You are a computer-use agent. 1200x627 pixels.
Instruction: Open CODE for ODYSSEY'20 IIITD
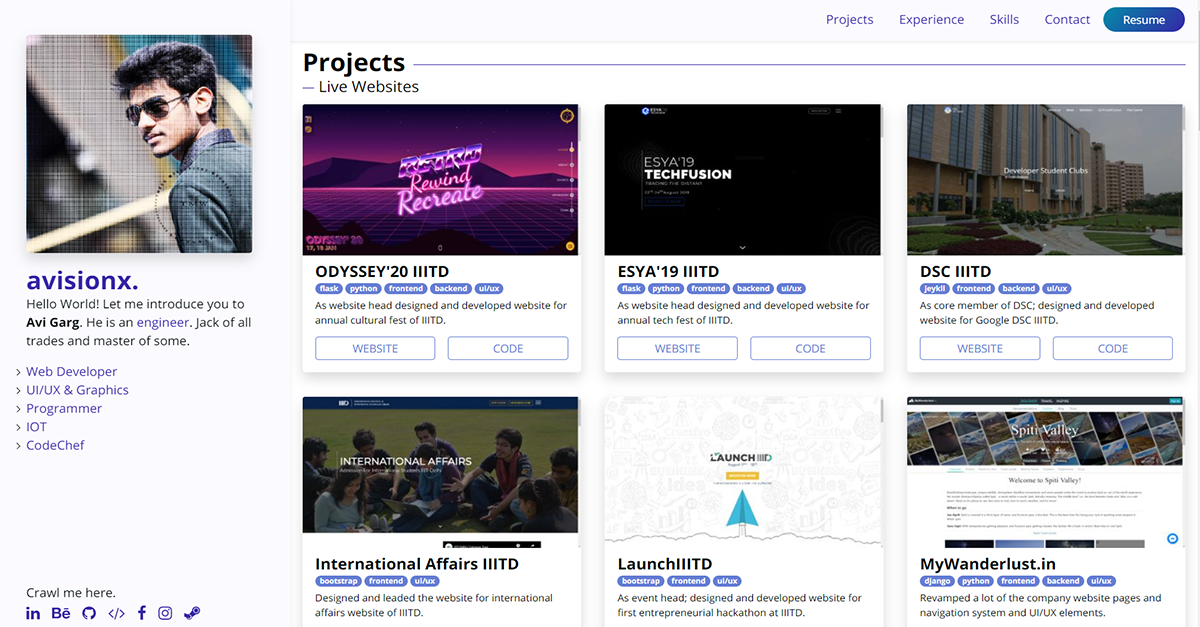click(508, 348)
